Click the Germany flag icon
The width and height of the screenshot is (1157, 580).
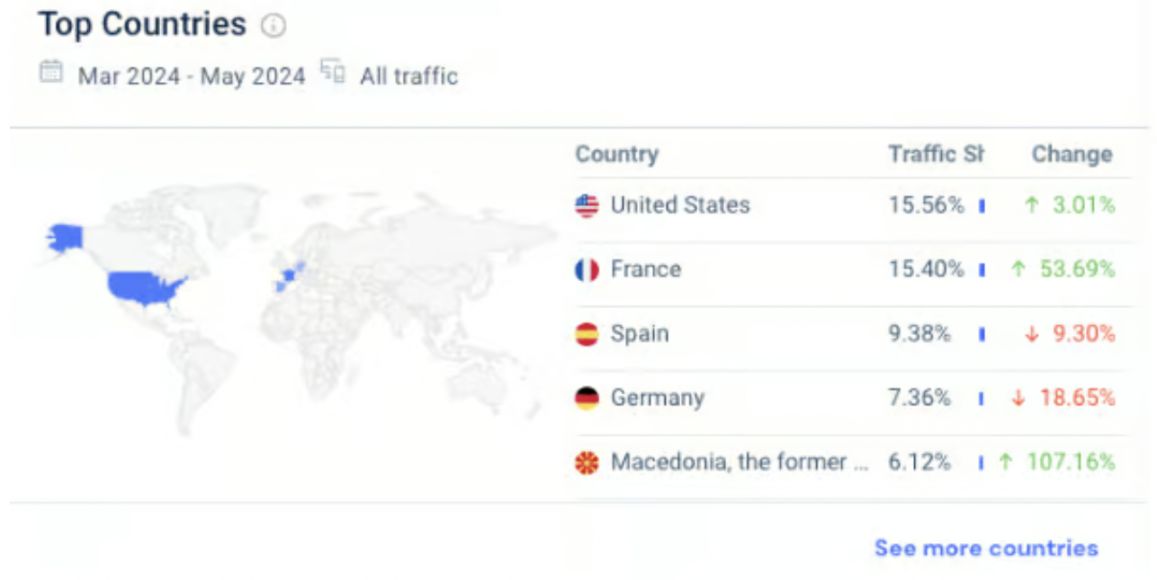tap(587, 398)
